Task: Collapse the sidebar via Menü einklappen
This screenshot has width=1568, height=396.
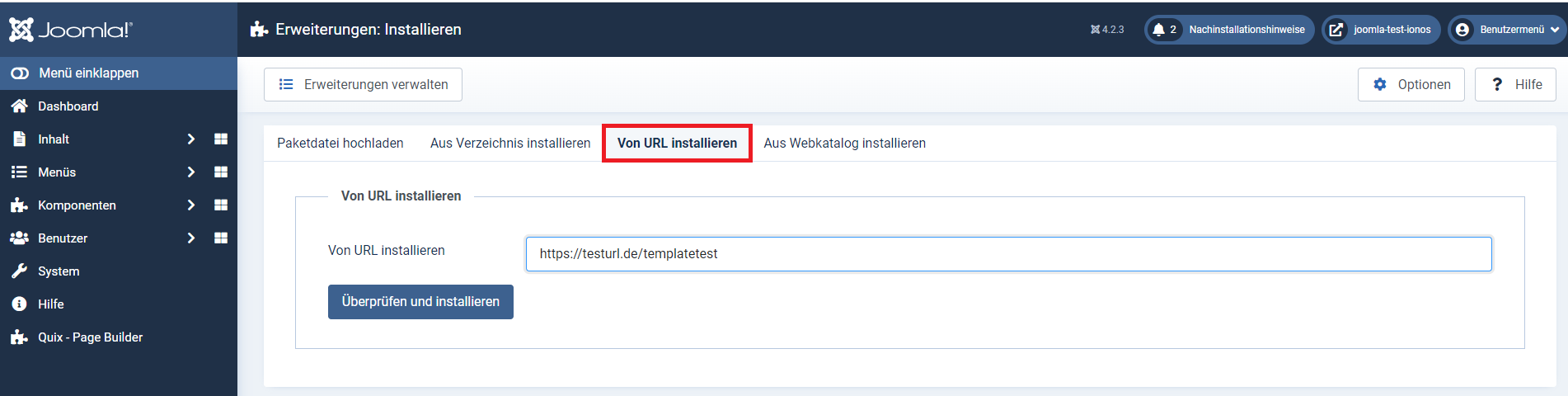Action: 119,73
